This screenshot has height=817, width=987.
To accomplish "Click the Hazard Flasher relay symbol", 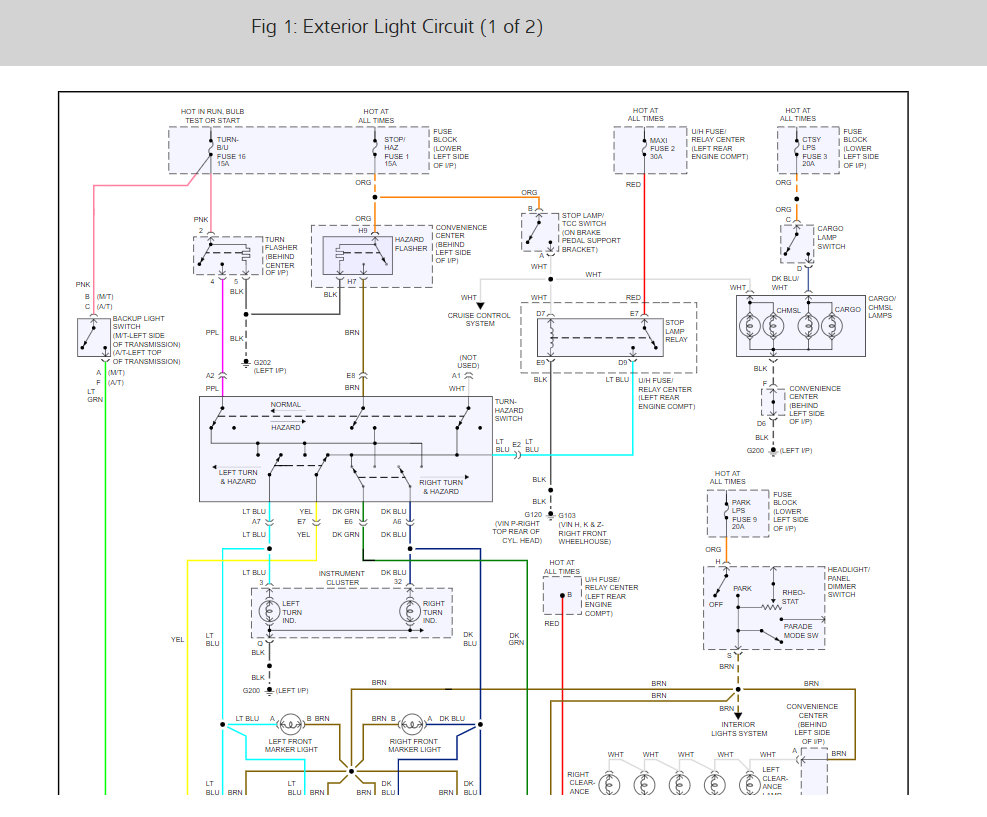I will [x=358, y=256].
